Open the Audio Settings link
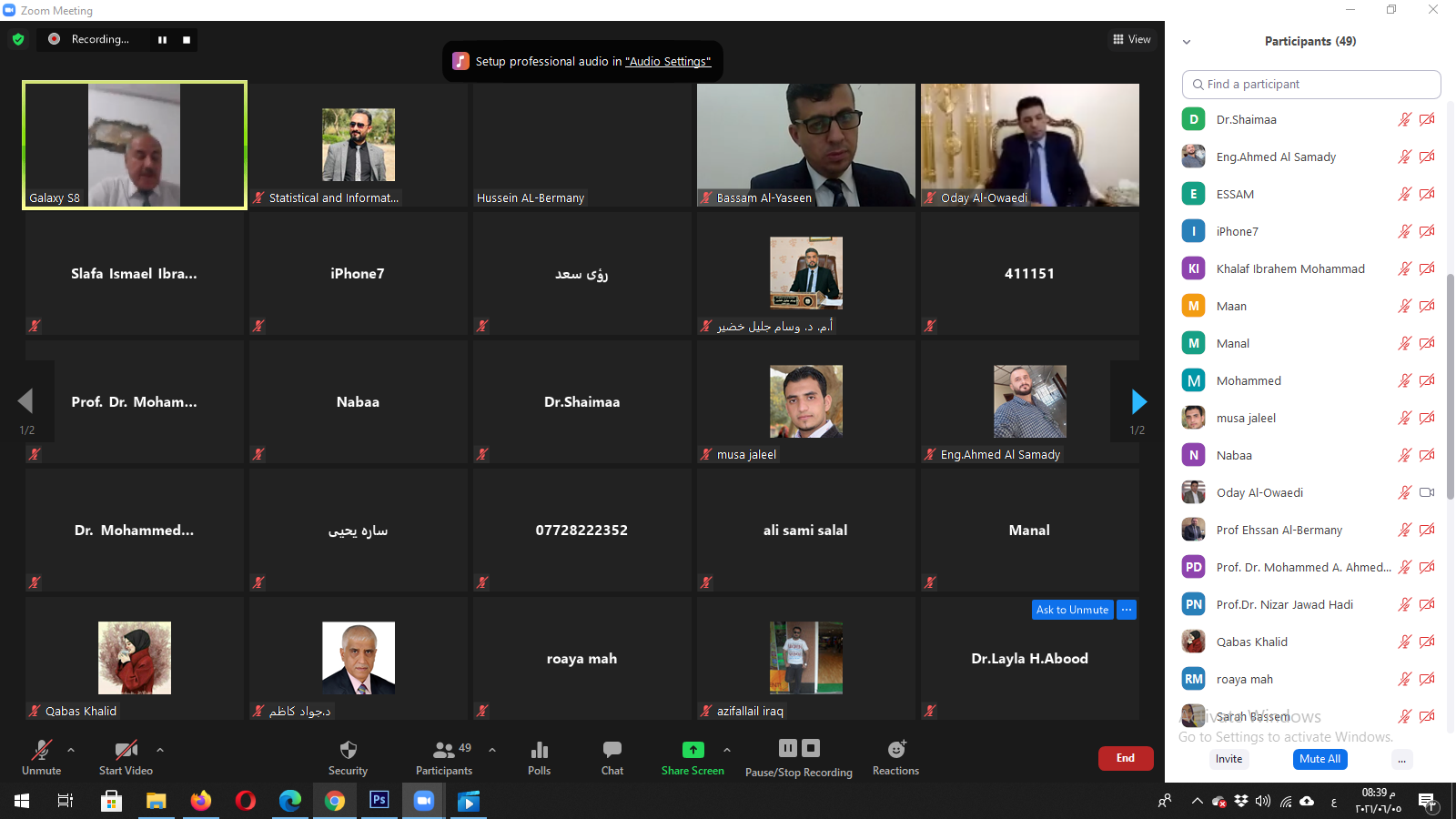Image resolution: width=1456 pixels, height=819 pixels. (668, 62)
